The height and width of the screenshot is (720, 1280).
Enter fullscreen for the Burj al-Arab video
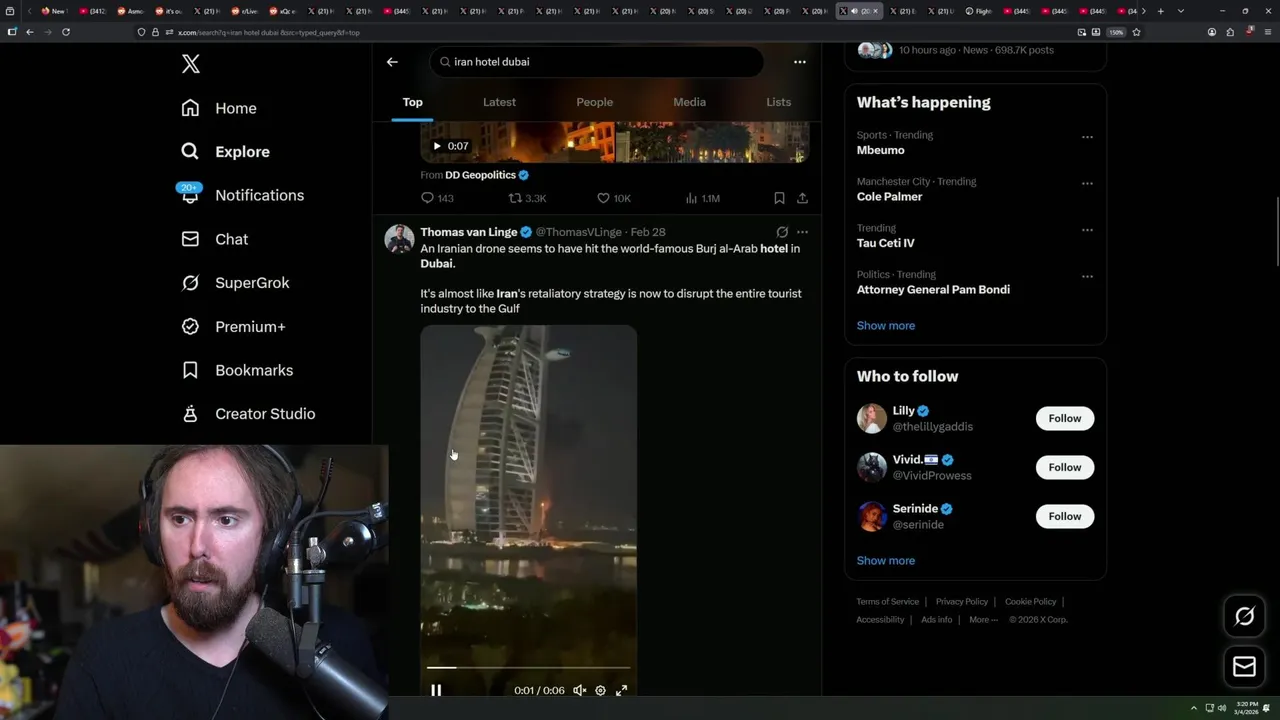pos(621,690)
